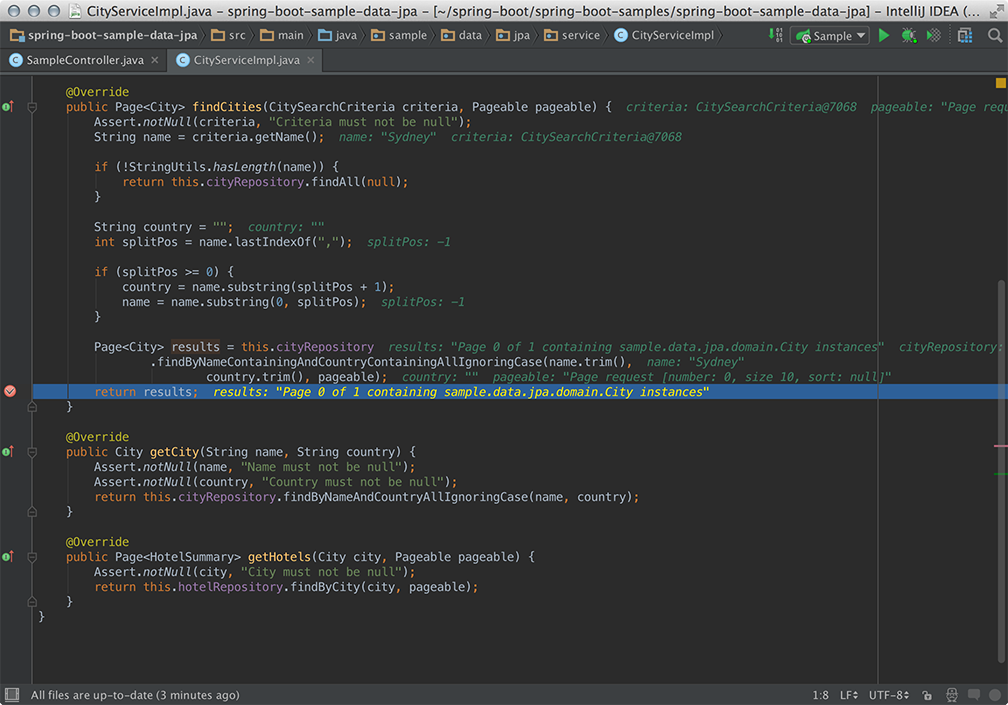This screenshot has width=1008, height=705.
Task: Change the LF line separator setting
Action: tap(848, 695)
